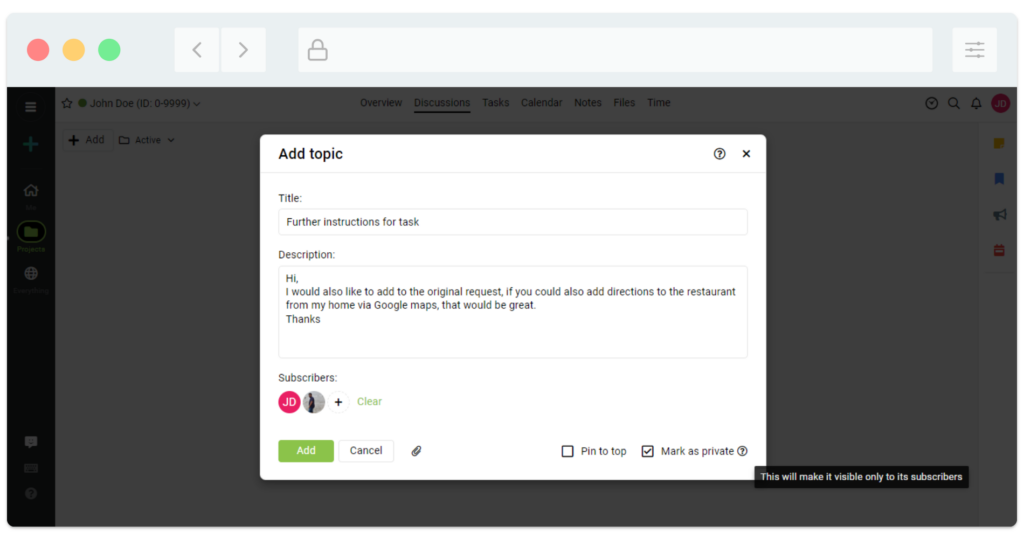Click the paperclip attach file icon
Viewport: 1024px width, 539px height.
pos(417,451)
